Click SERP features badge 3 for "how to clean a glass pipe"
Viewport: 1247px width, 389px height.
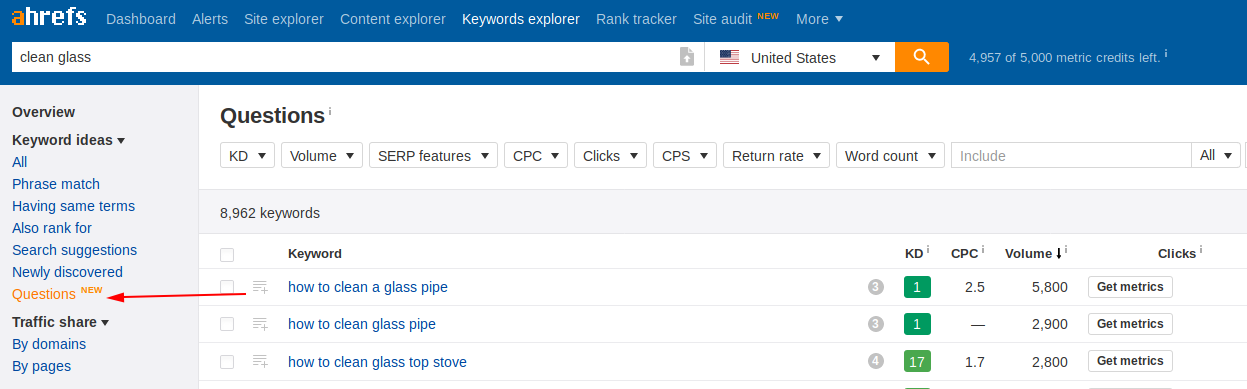876,287
